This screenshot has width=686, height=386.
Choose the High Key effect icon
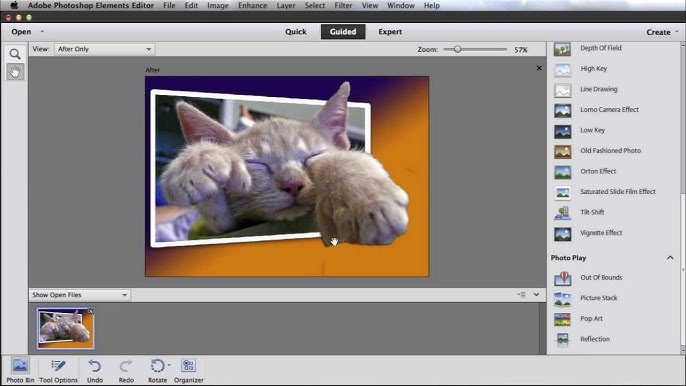562,69
